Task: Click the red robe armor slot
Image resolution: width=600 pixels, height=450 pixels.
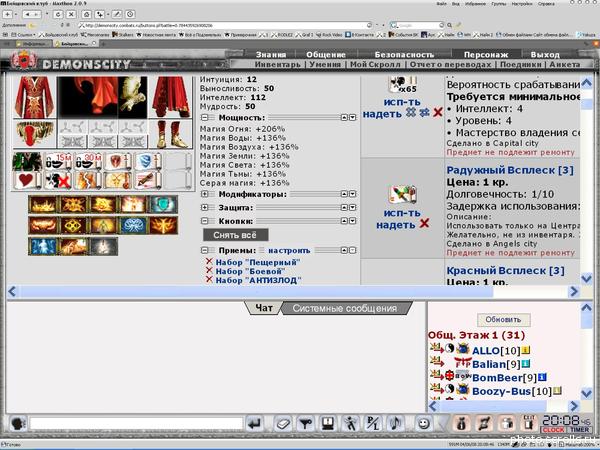Action: click(34, 97)
